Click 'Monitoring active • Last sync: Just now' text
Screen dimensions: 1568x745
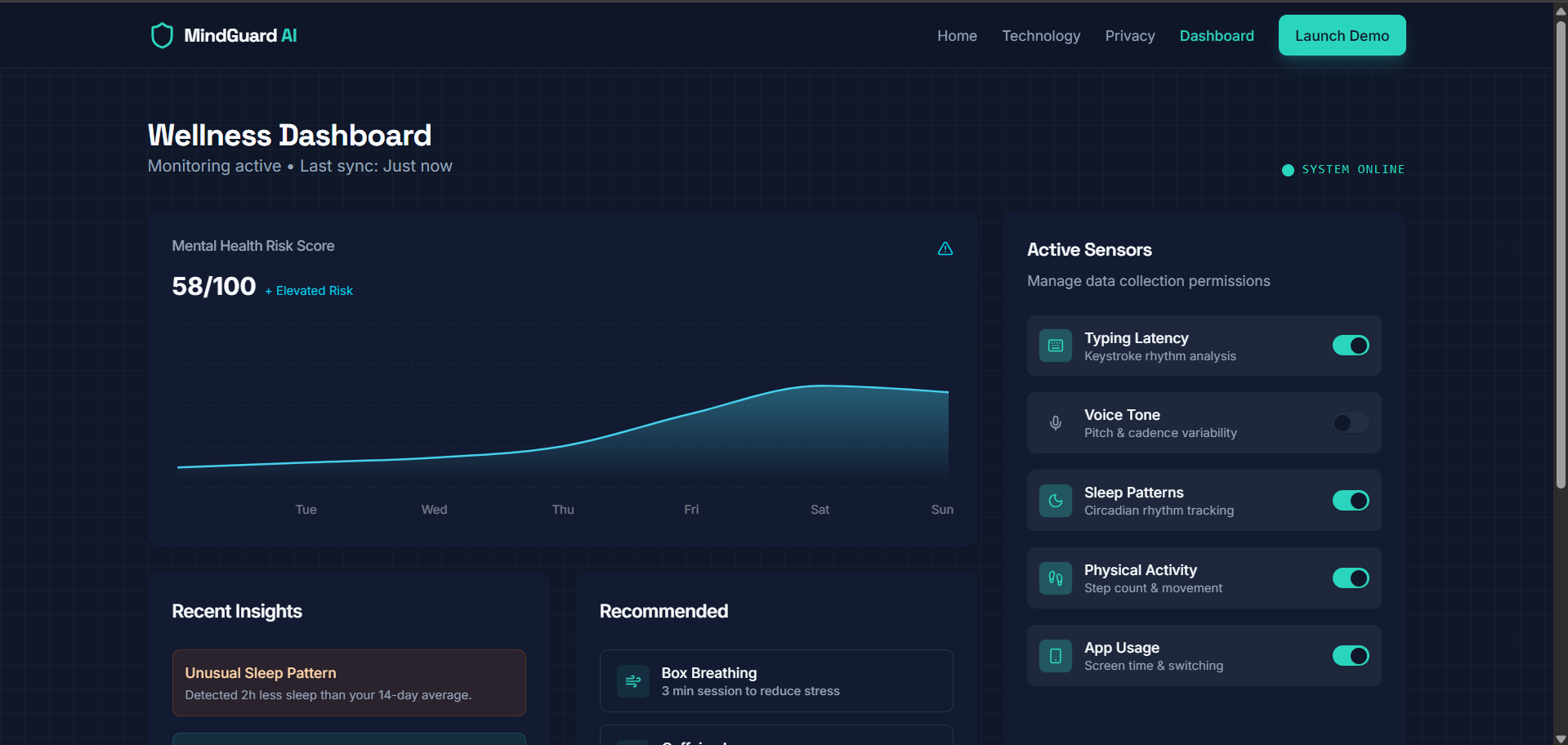[x=300, y=166]
